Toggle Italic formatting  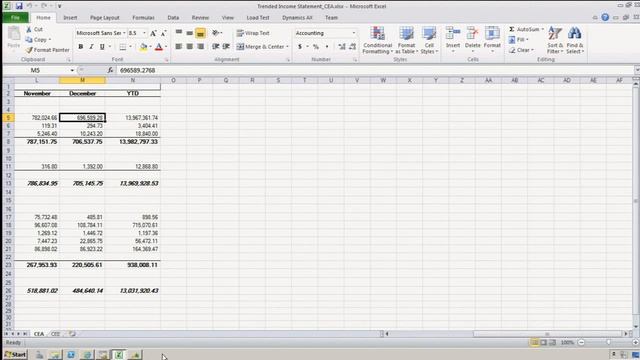91,47
